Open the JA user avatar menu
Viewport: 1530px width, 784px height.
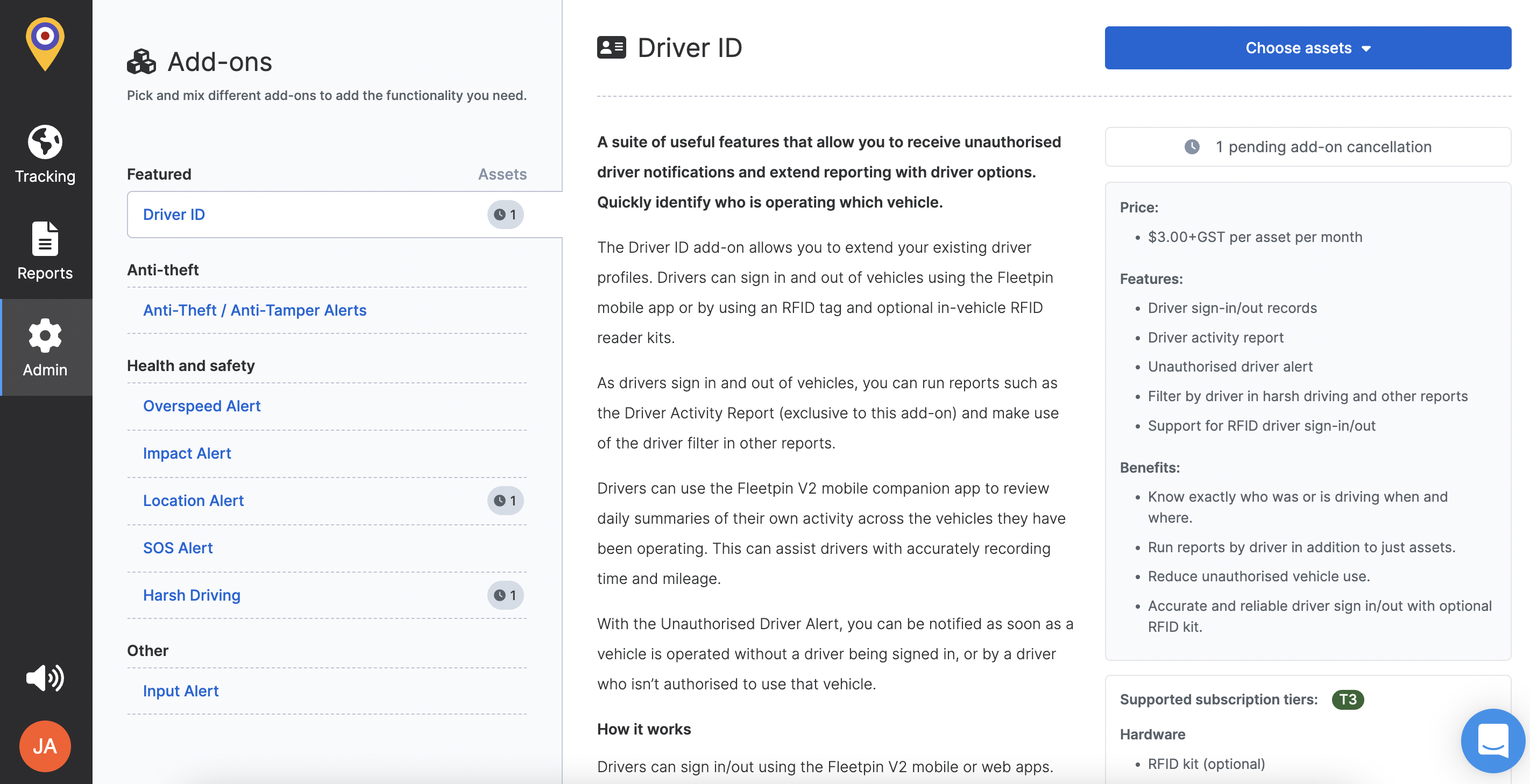[45, 746]
